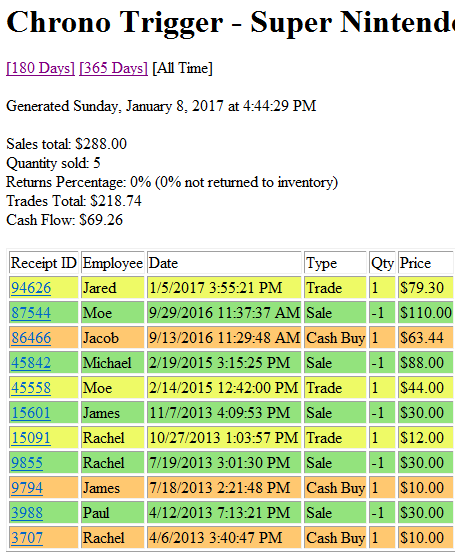Open receipt 94626
This screenshot has width=455, height=552.
(x=31, y=288)
